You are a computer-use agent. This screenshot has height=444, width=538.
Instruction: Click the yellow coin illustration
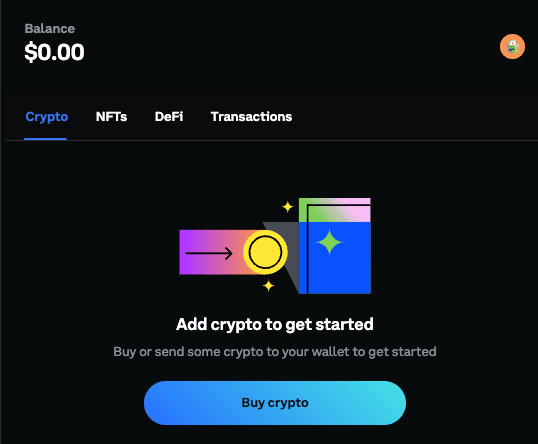[x=265, y=252]
